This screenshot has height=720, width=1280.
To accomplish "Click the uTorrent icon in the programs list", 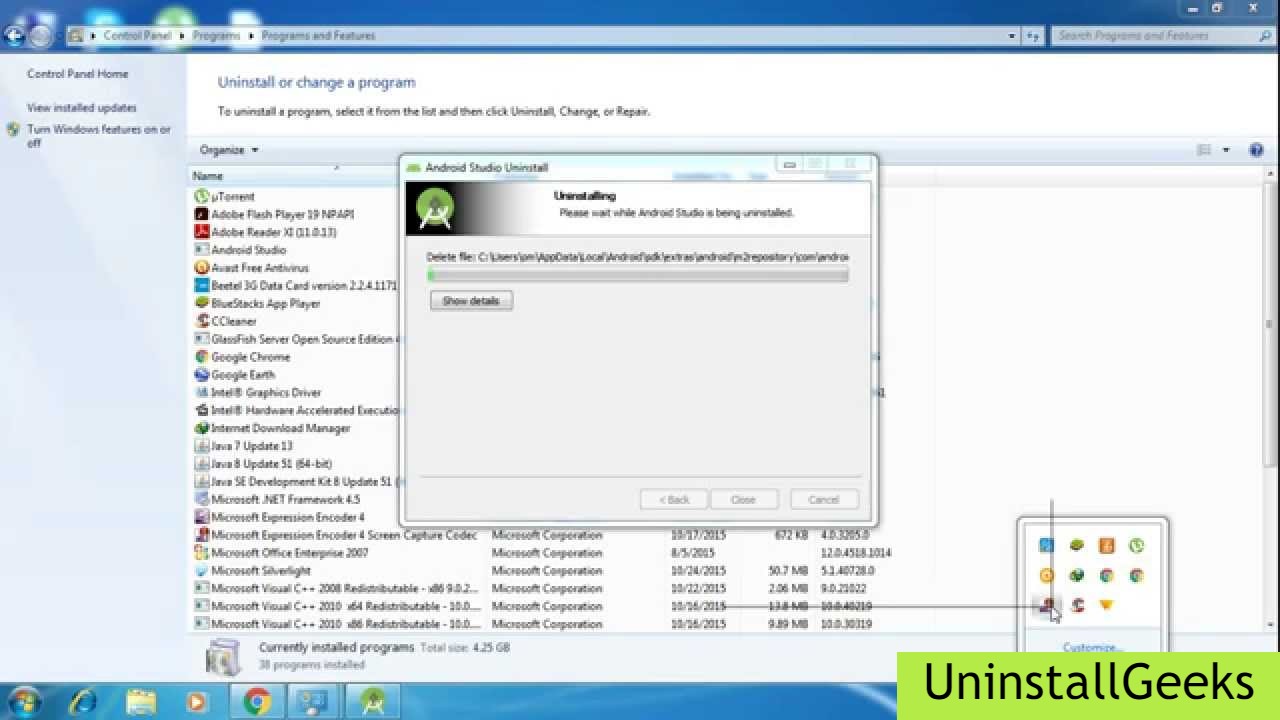I will pos(201,197).
